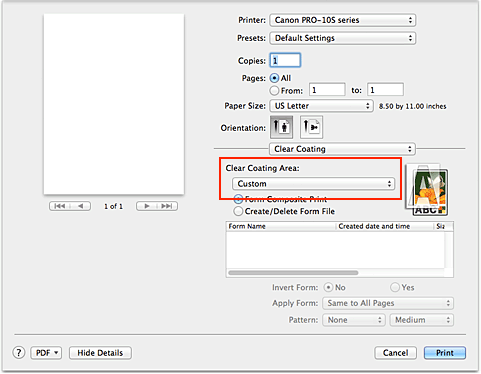Click the Created date and time column header
Image resolution: width=481 pixels, height=374 pixels.
(x=385, y=226)
